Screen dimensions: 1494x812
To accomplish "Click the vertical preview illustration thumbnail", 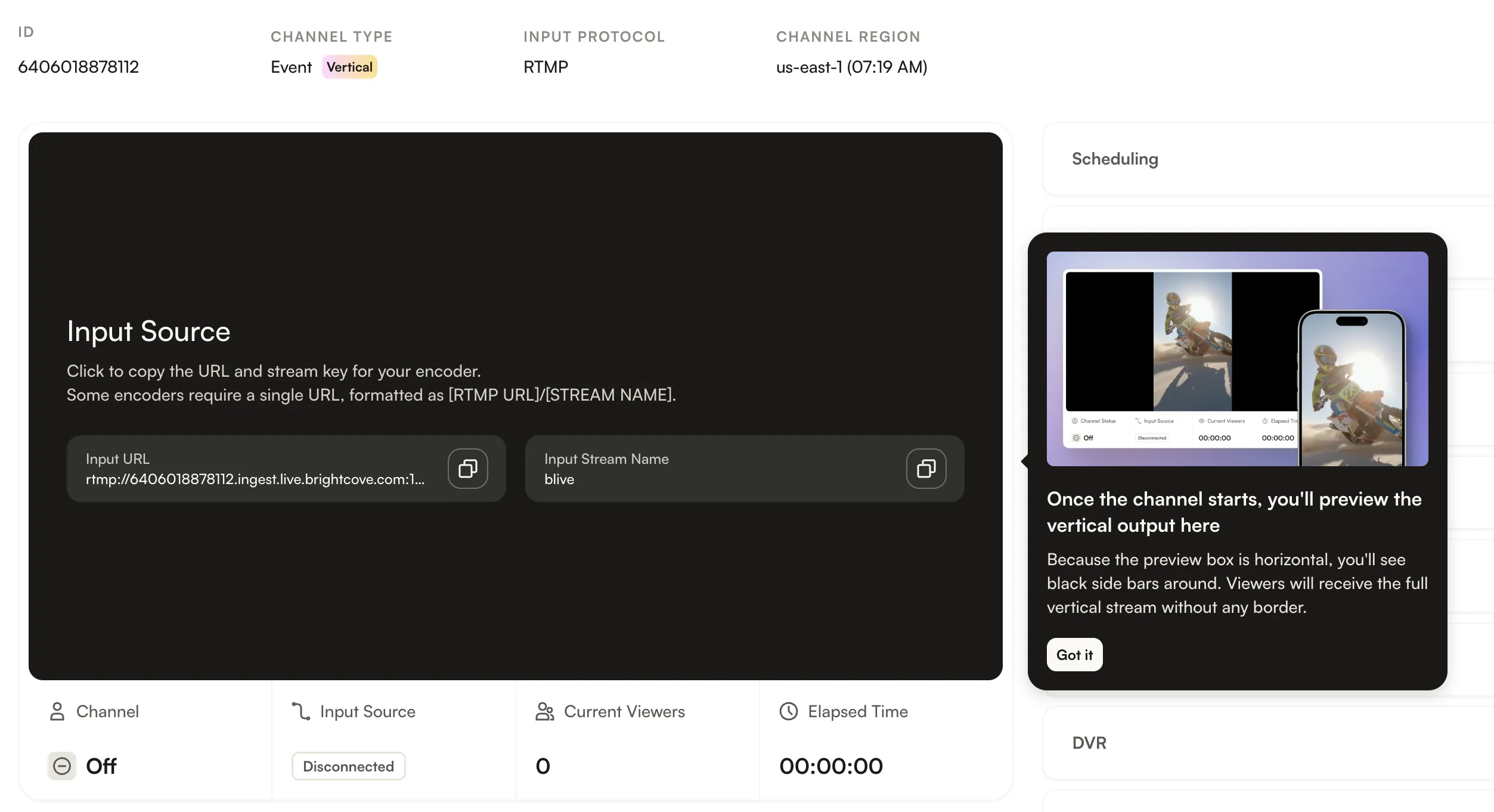I will pyautogui.click(x=1238, y=359).
